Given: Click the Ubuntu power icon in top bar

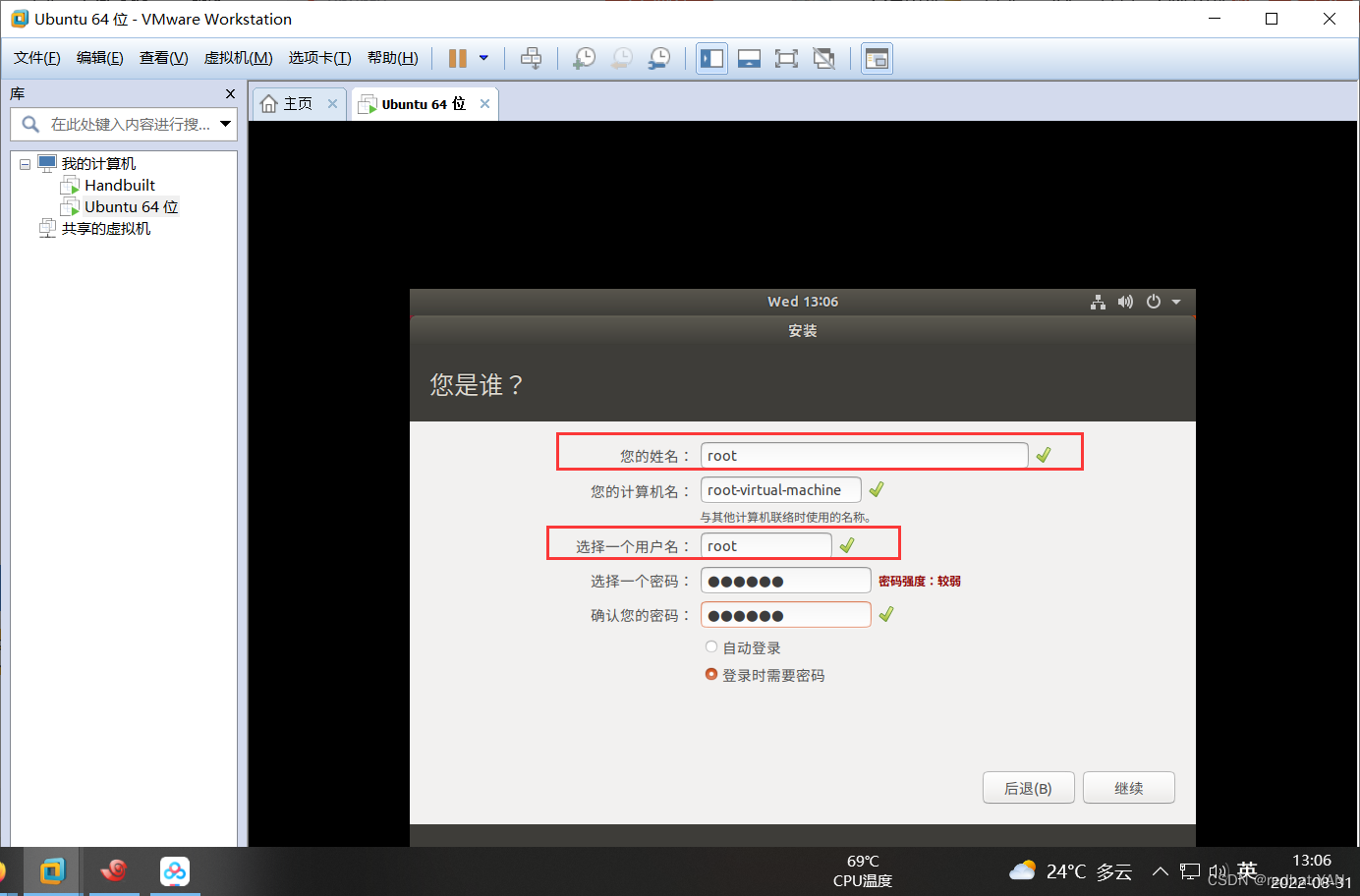Looking at the screenshot, I should [1154, 302].
